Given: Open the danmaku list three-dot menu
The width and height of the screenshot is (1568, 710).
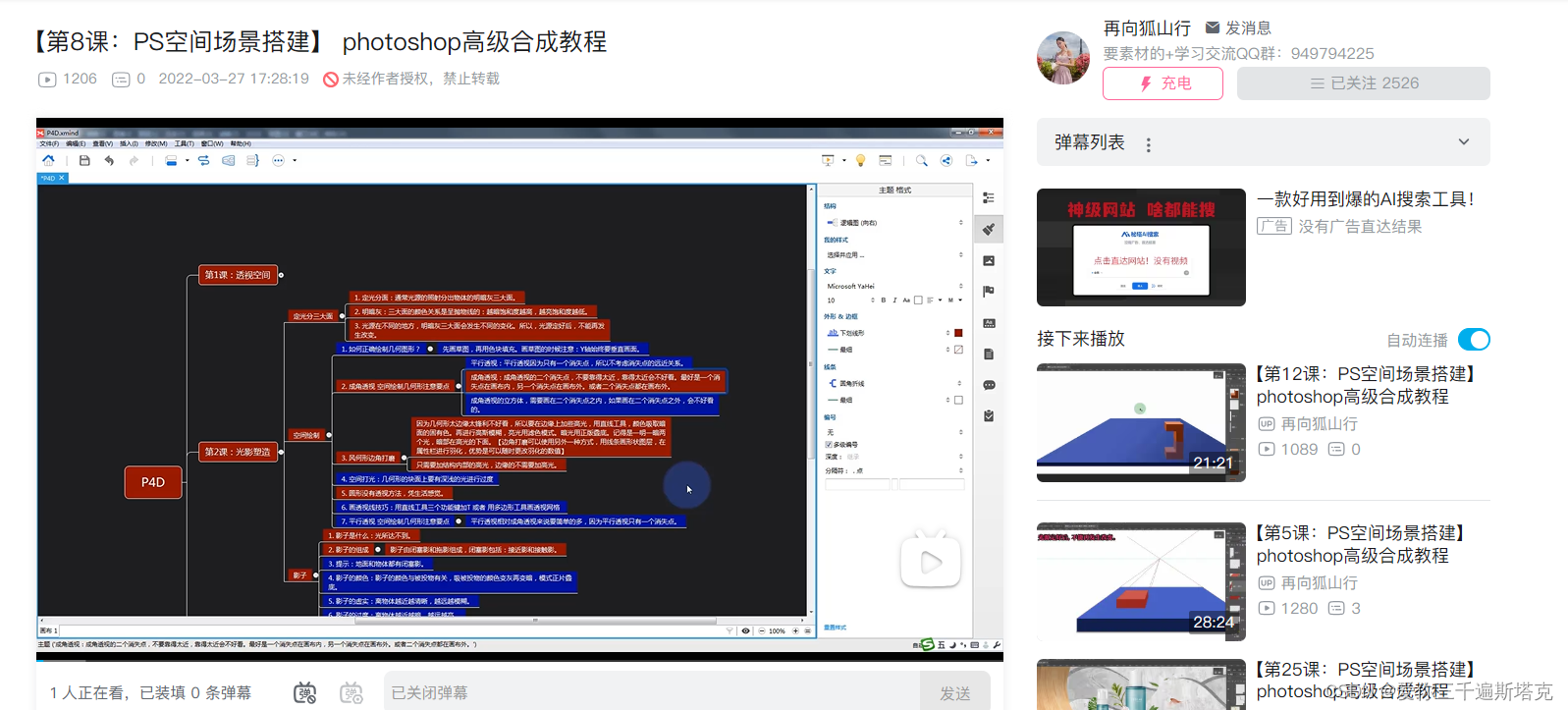Looking at the screenshot, I should [1149, 144].
